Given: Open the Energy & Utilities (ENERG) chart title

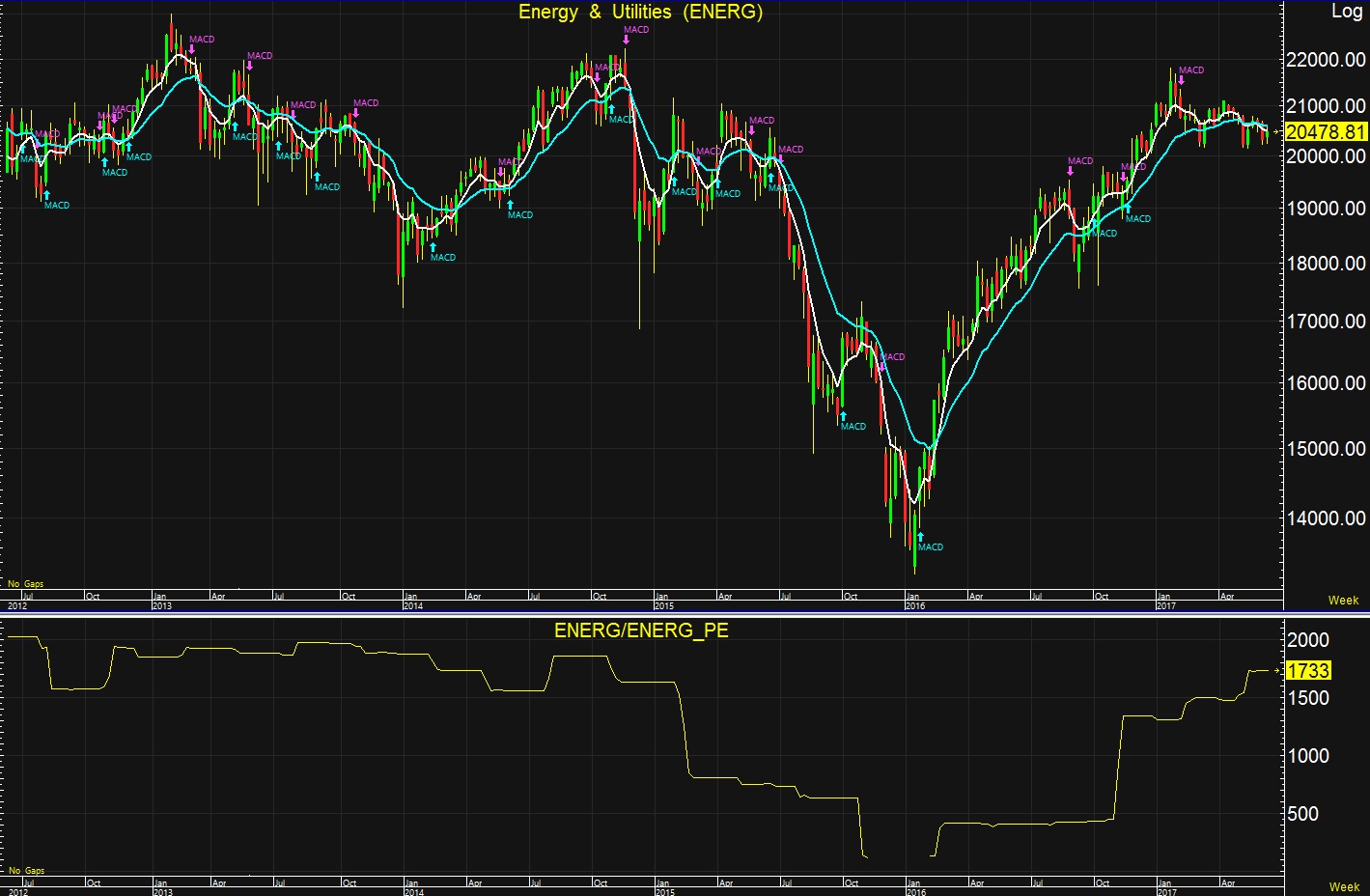Looking at the screenshot, I should 640,13.
